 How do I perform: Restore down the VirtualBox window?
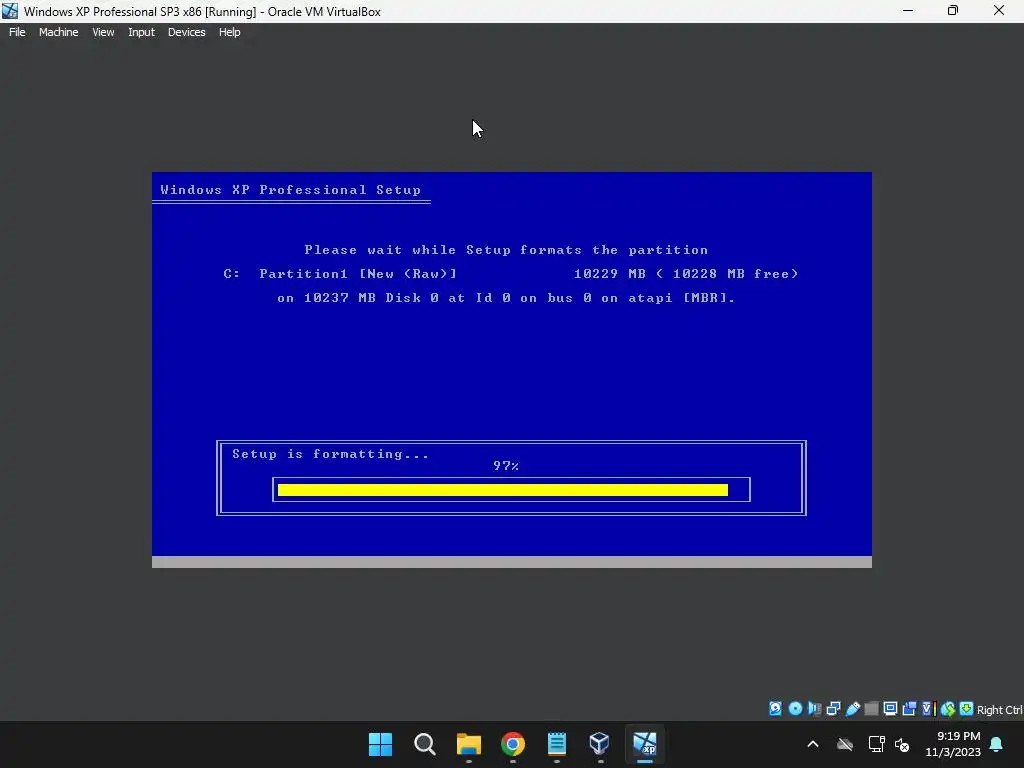[x=953, y=11]
